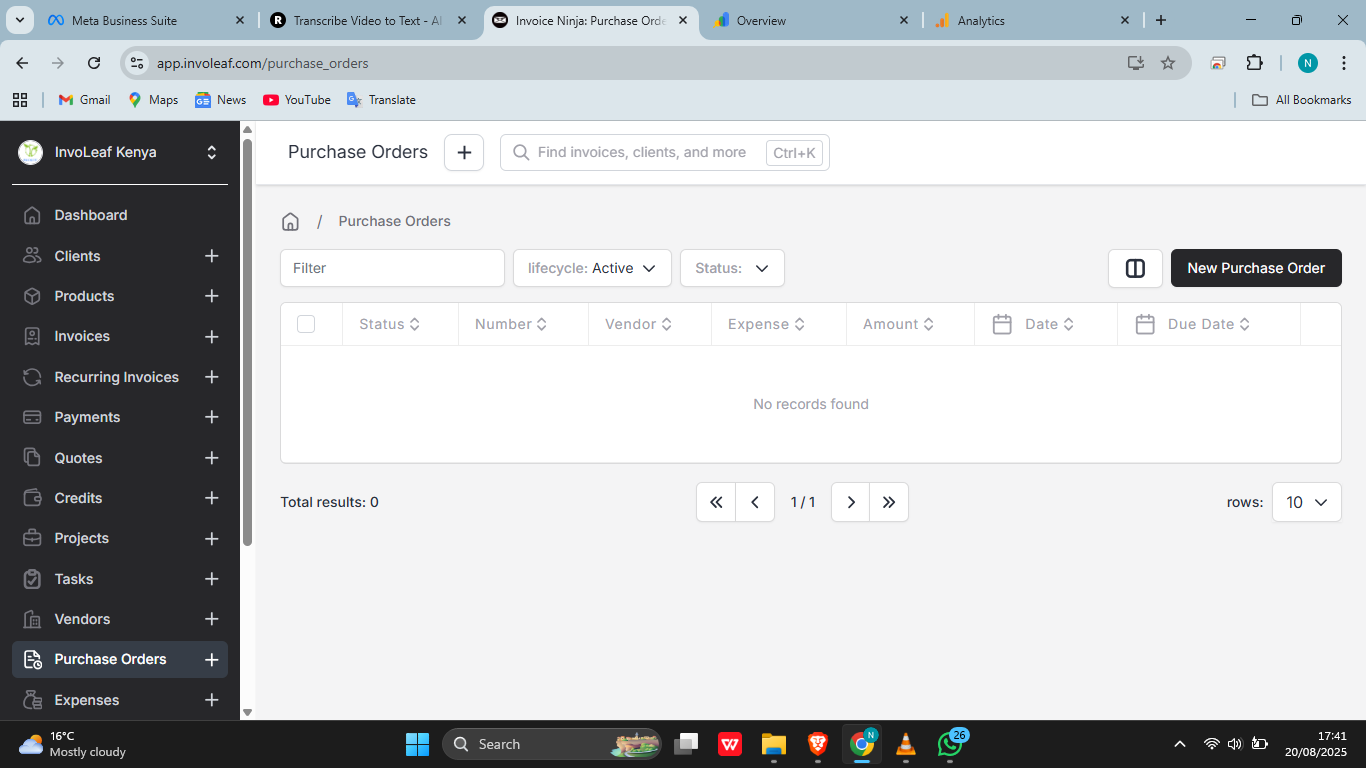The width and height of the screenshot is (1366, 768).
Task: Navigate to Vendors in the sidebar
Action: pyautogui.click(x=82, y=619)
